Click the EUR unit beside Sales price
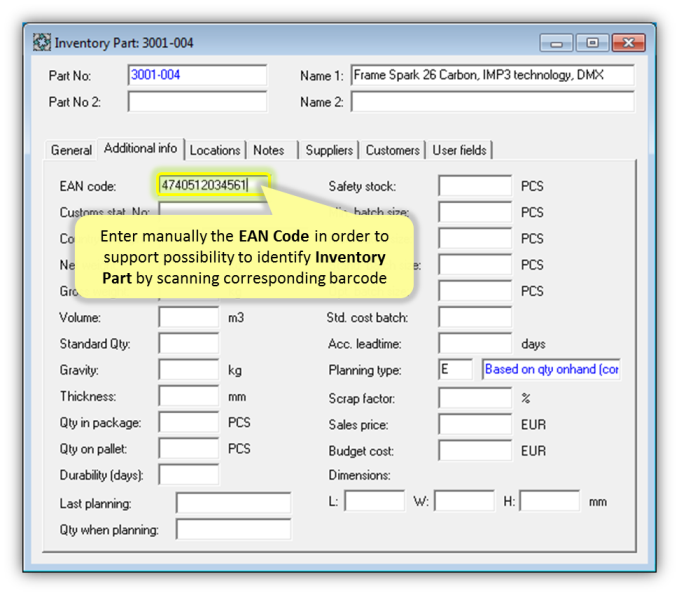This screenshot has height=595, width=679. (x=534, y=425)
